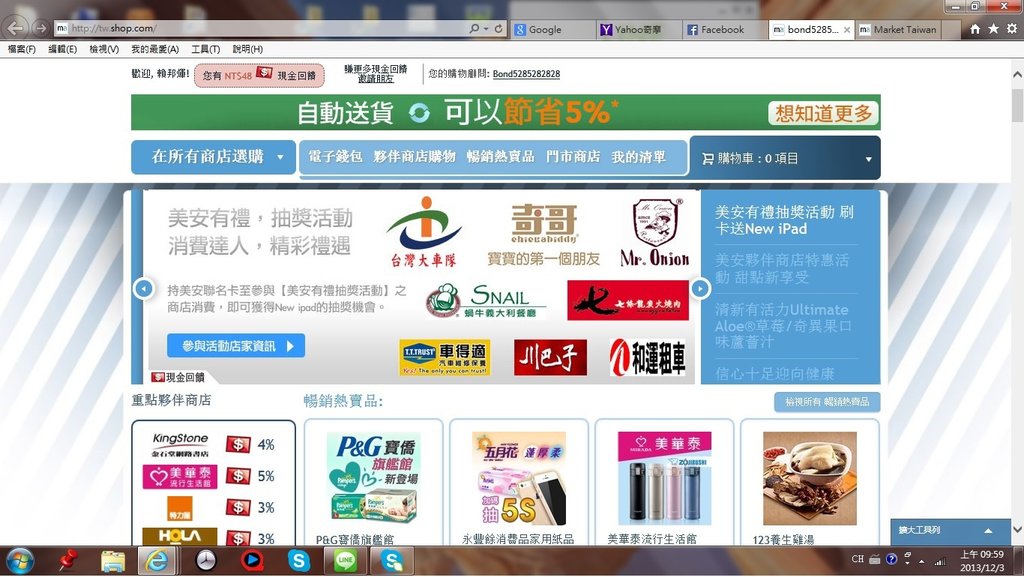Open the 門市商店 navigation item
This screenshot has width=1024, height=577.
click(x=573, y=157)
